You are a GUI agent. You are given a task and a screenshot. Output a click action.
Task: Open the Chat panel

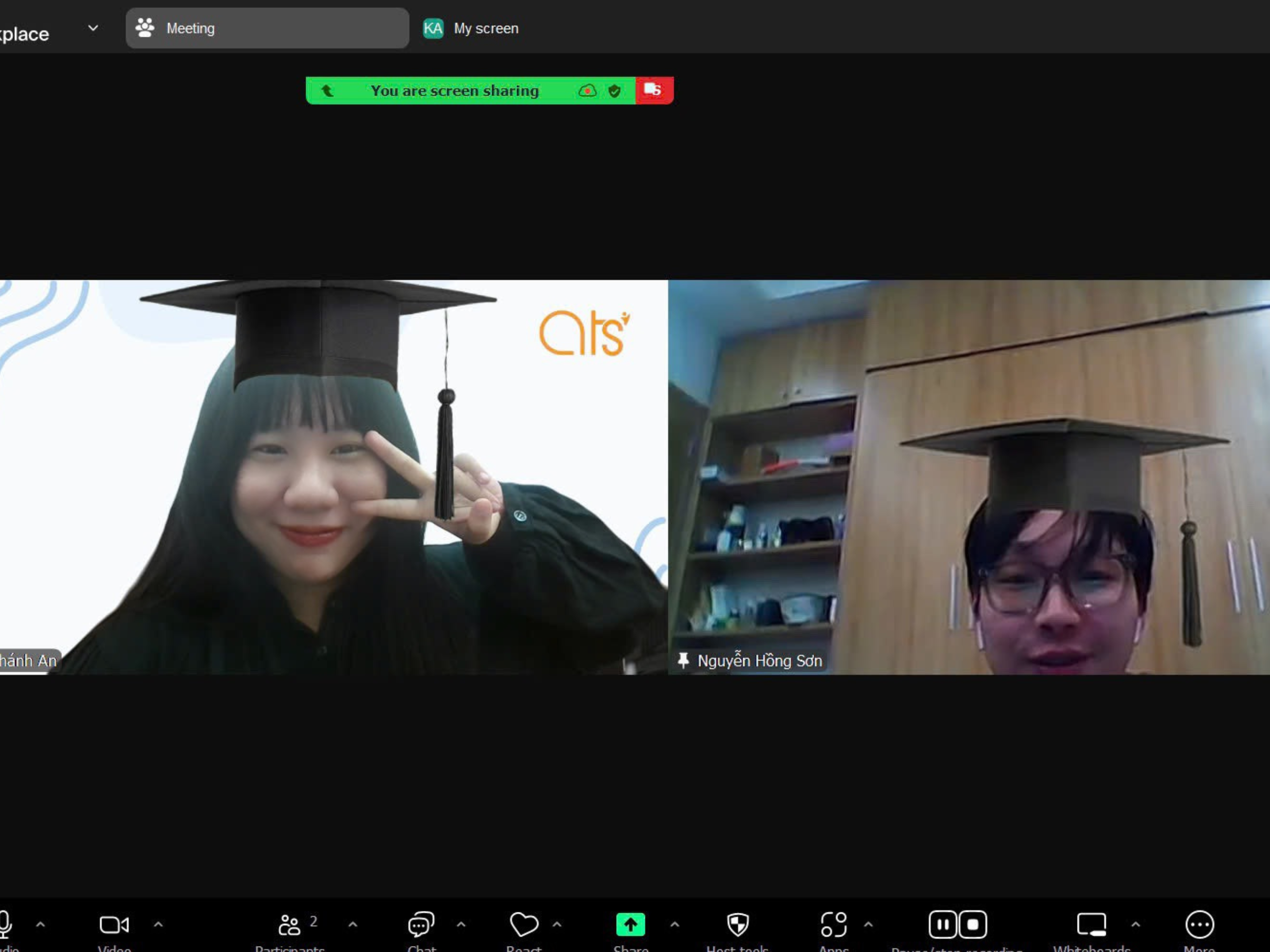(x=421, y=924)
